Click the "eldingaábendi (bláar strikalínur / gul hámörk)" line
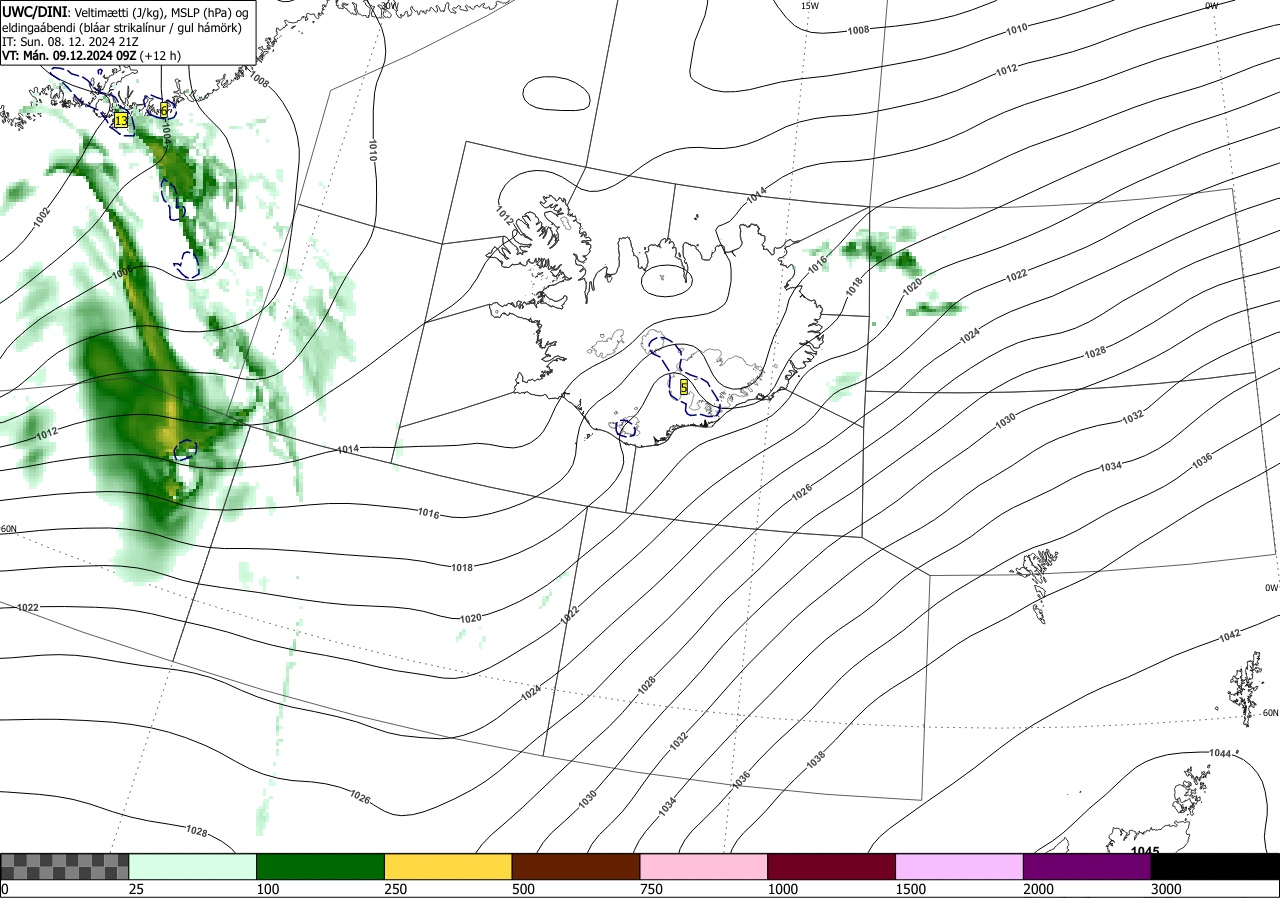Screen dimensions: 1280x898 pos(121,27)
